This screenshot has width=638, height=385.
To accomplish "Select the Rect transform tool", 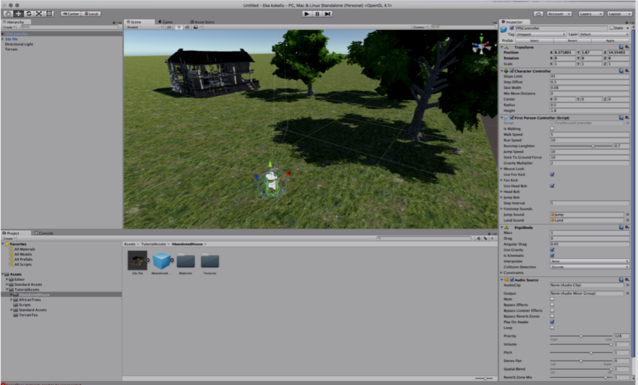I will [x=49, y=13].
